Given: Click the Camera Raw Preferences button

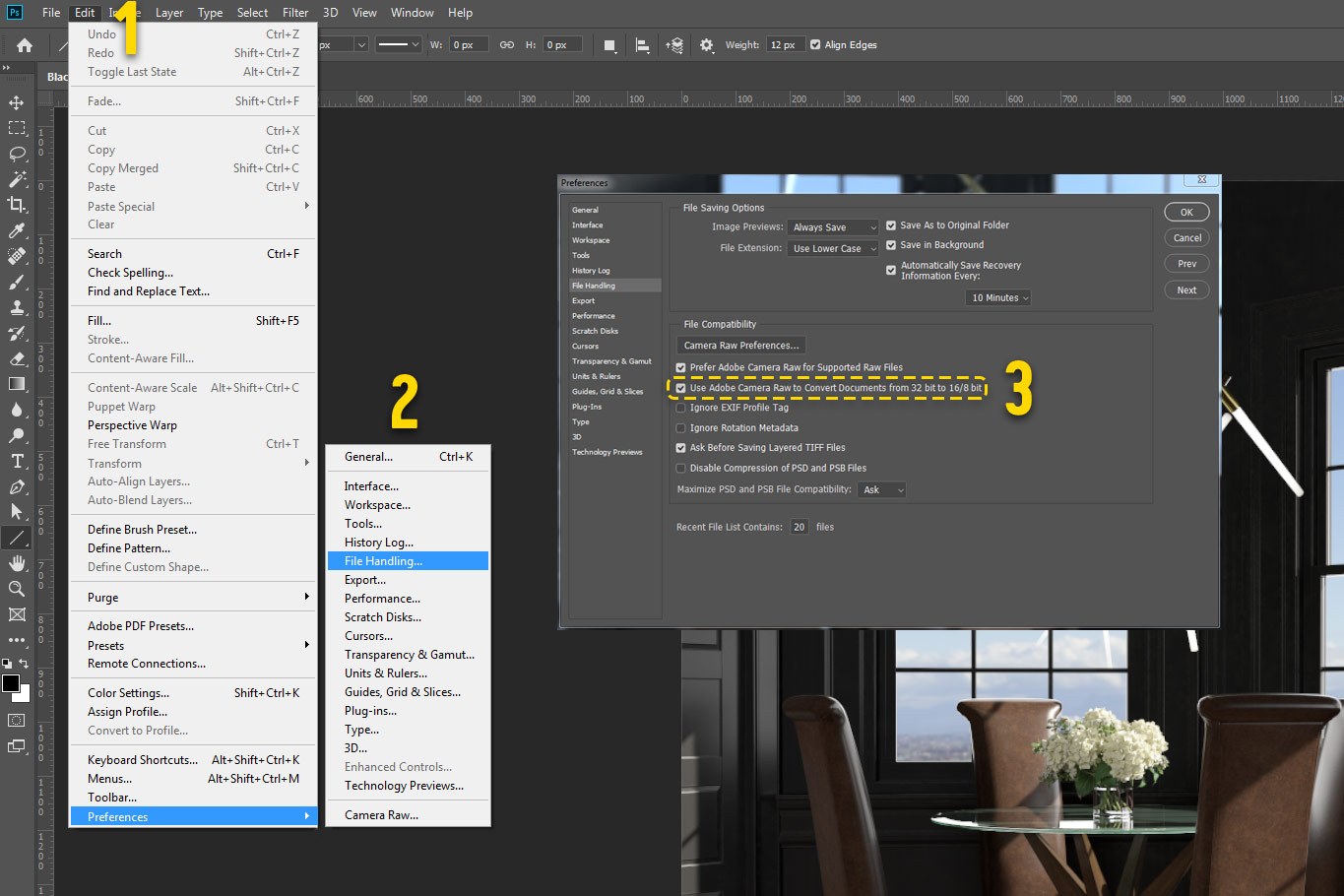Looking at the screenshot, I should tap(740, 345).
